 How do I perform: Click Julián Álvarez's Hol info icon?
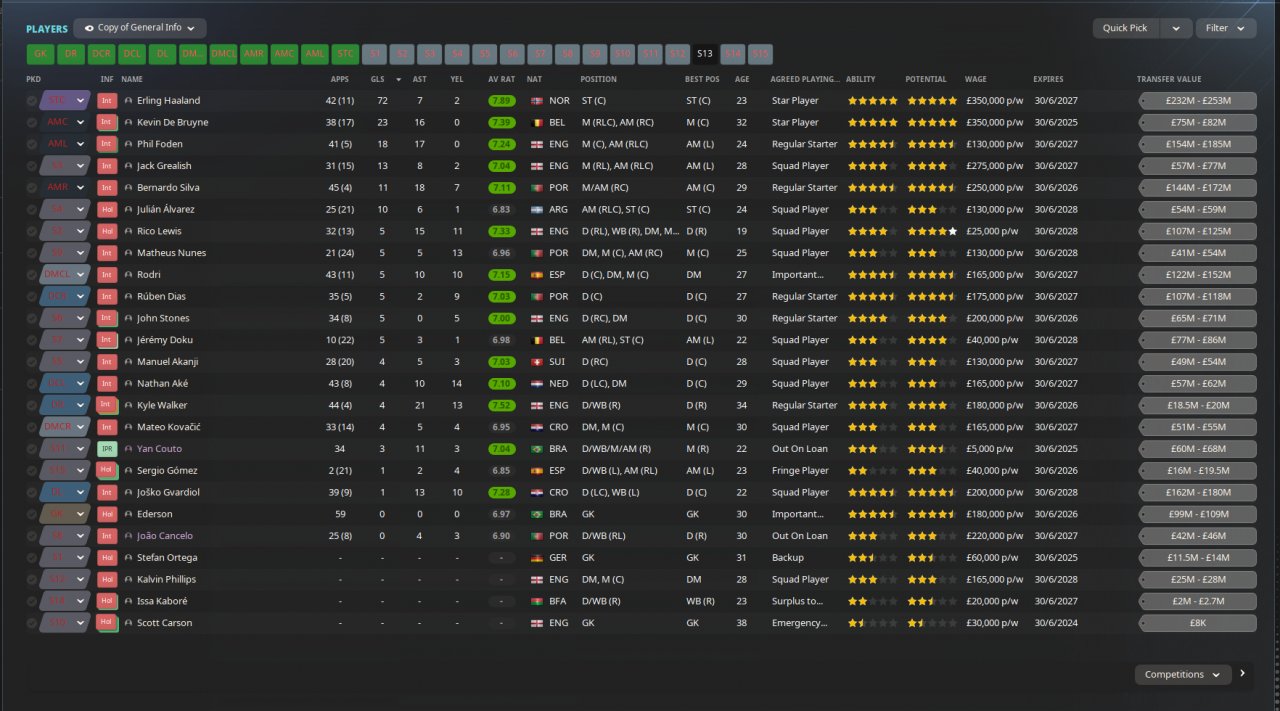pos(108,210)
